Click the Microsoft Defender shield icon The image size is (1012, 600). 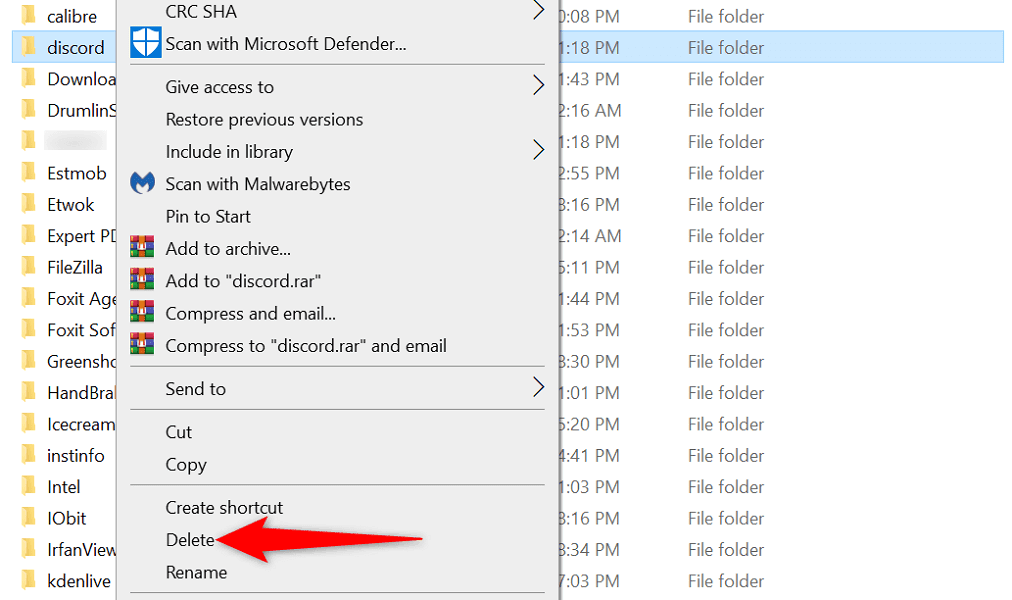pyautogui.click(x=145, y=43)
